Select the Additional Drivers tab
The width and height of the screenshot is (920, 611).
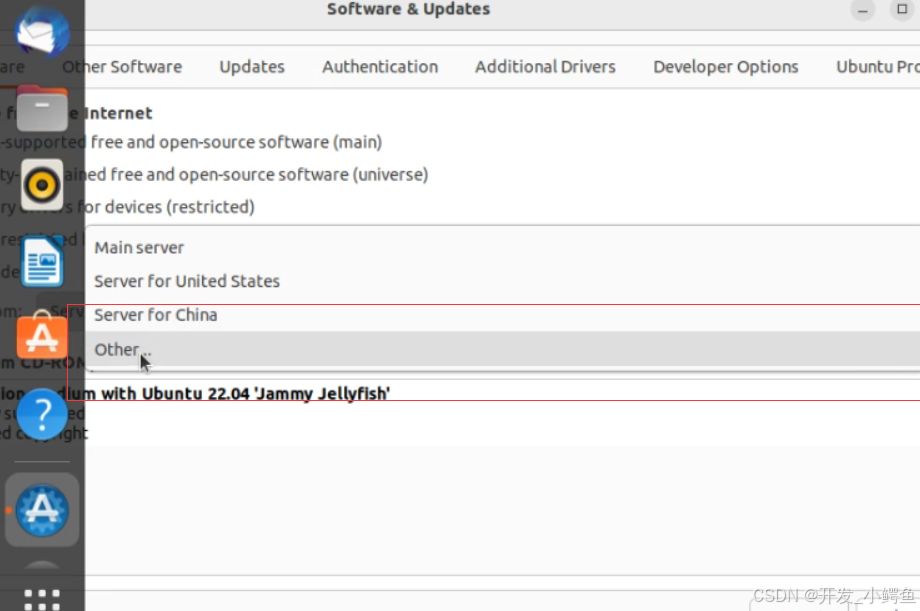click(x=545, y=67)
